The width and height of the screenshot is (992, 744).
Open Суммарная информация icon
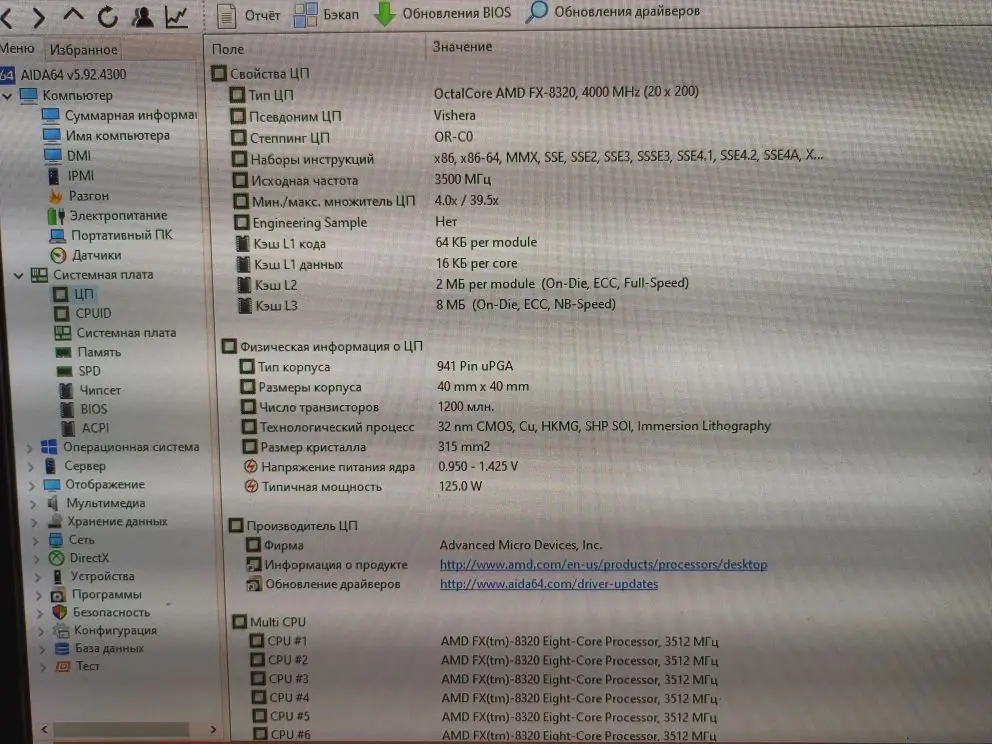point(51,115)
